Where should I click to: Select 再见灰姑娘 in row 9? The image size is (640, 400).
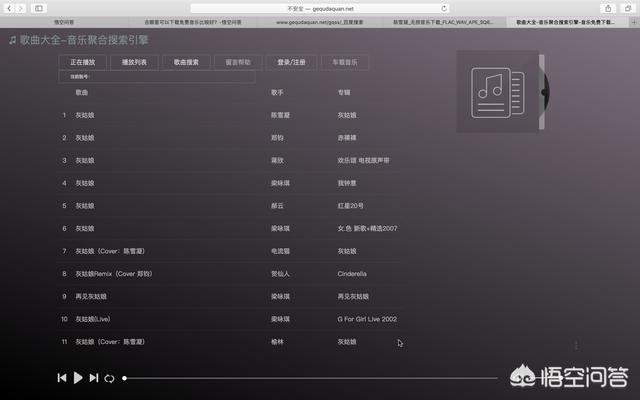(90, 296)
